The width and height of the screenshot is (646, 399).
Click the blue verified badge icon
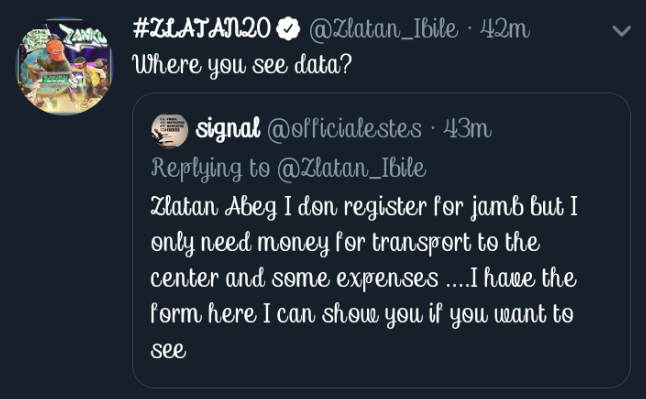click(288, 28)
